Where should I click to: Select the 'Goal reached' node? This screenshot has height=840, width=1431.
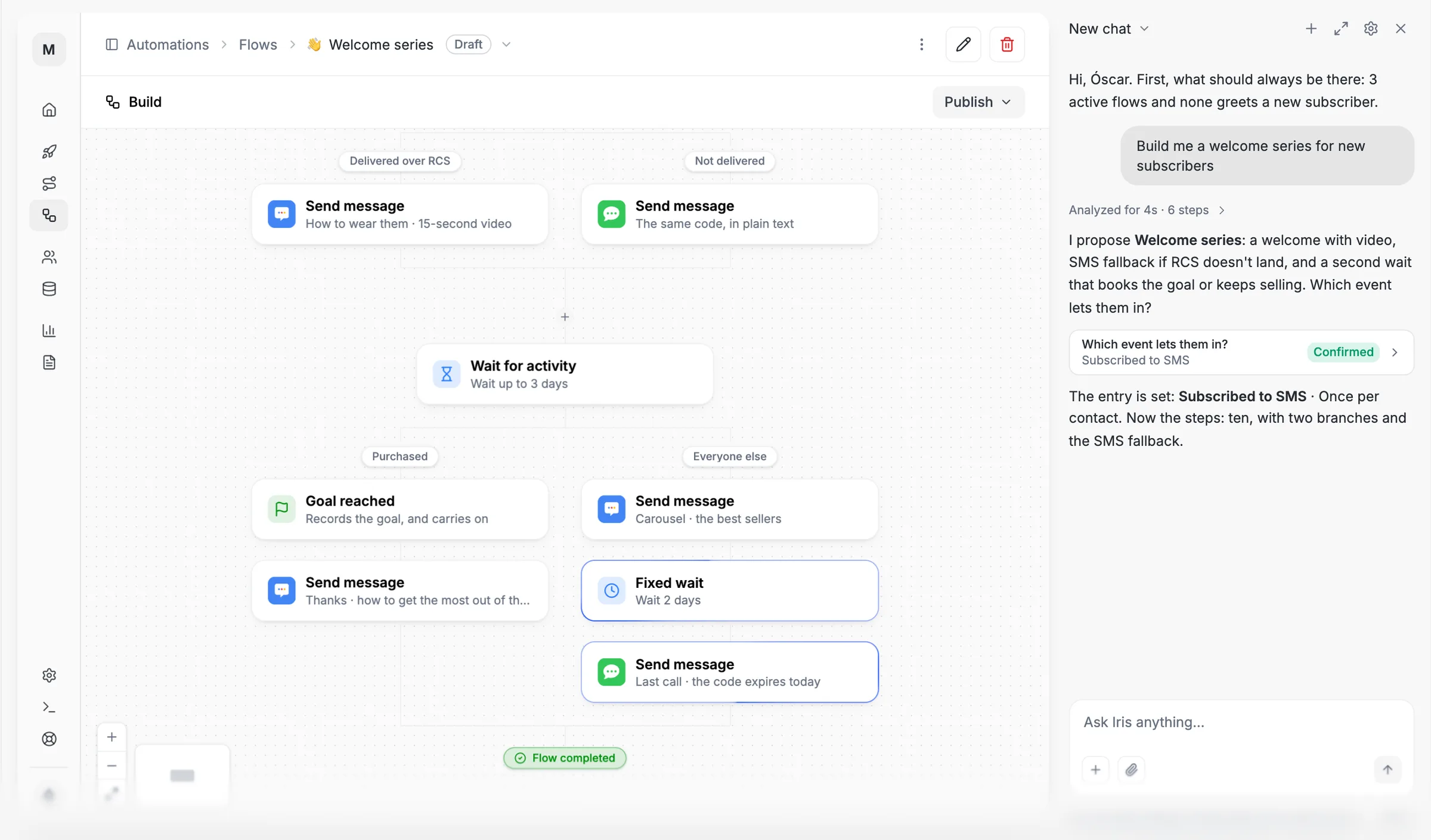399,509
